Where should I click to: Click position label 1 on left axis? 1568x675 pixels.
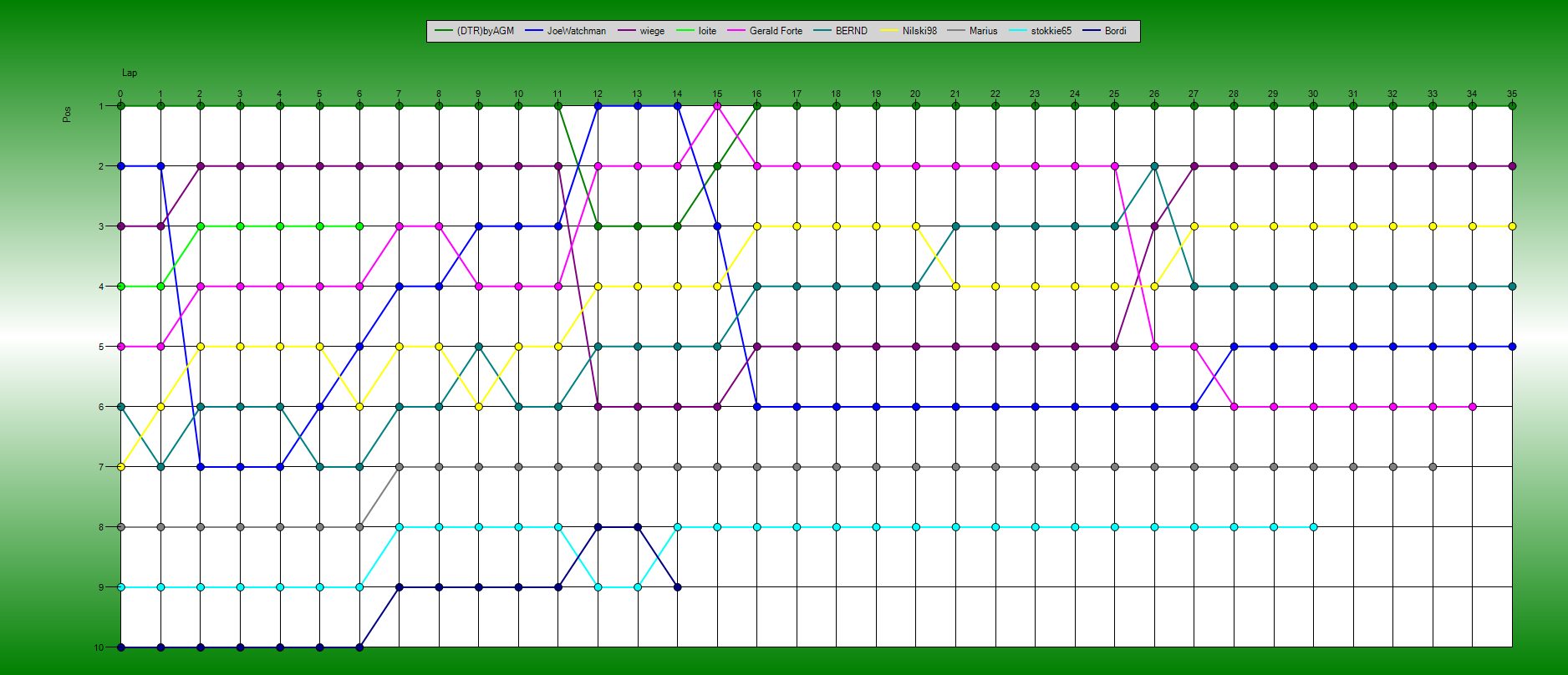[101, 106]
